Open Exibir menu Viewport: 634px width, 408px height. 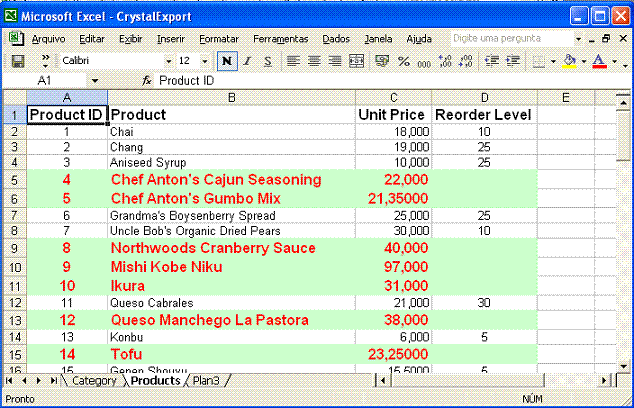[x=130, y=39]
